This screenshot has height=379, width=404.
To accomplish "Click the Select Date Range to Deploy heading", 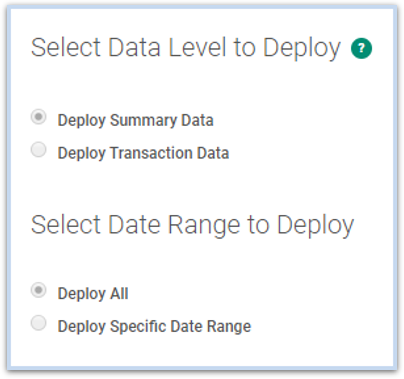I will (x=192, y=226).
